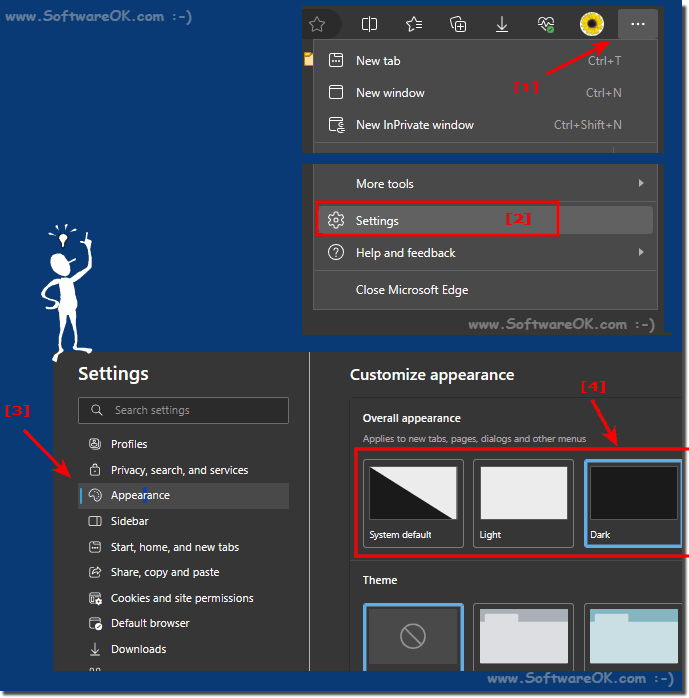Click the search magnifier icon in Settings
Screen dimensions: 689x698
tap(97, 410)
